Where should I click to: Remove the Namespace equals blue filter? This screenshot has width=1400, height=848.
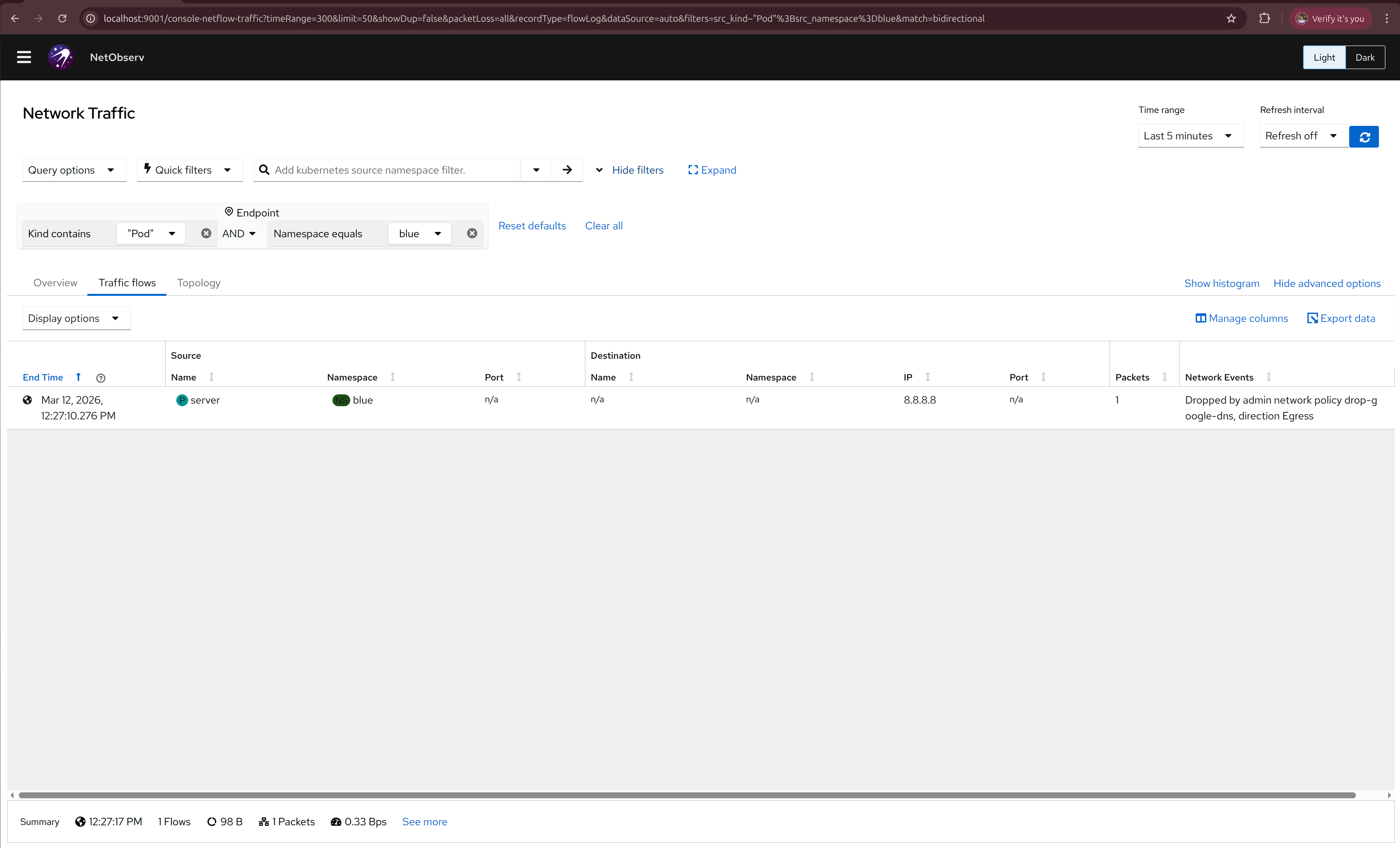[x=471, y=234]
